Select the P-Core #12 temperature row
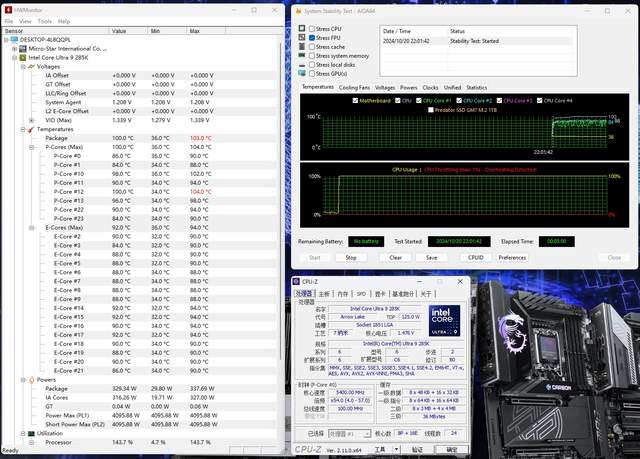This screenshot has width=640, height=459. point(140,192)
